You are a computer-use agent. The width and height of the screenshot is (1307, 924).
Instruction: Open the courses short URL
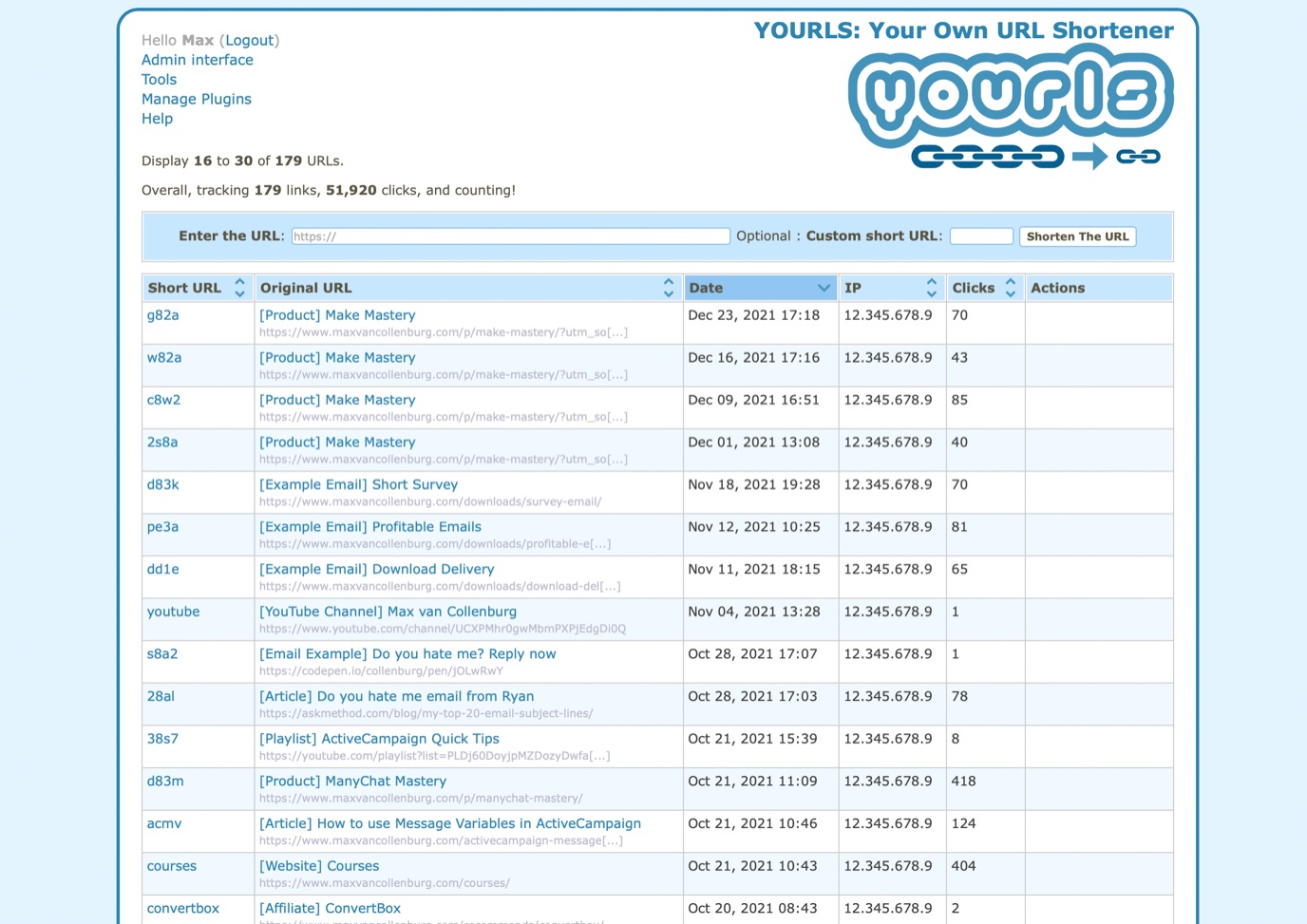[x=172, y=866]
